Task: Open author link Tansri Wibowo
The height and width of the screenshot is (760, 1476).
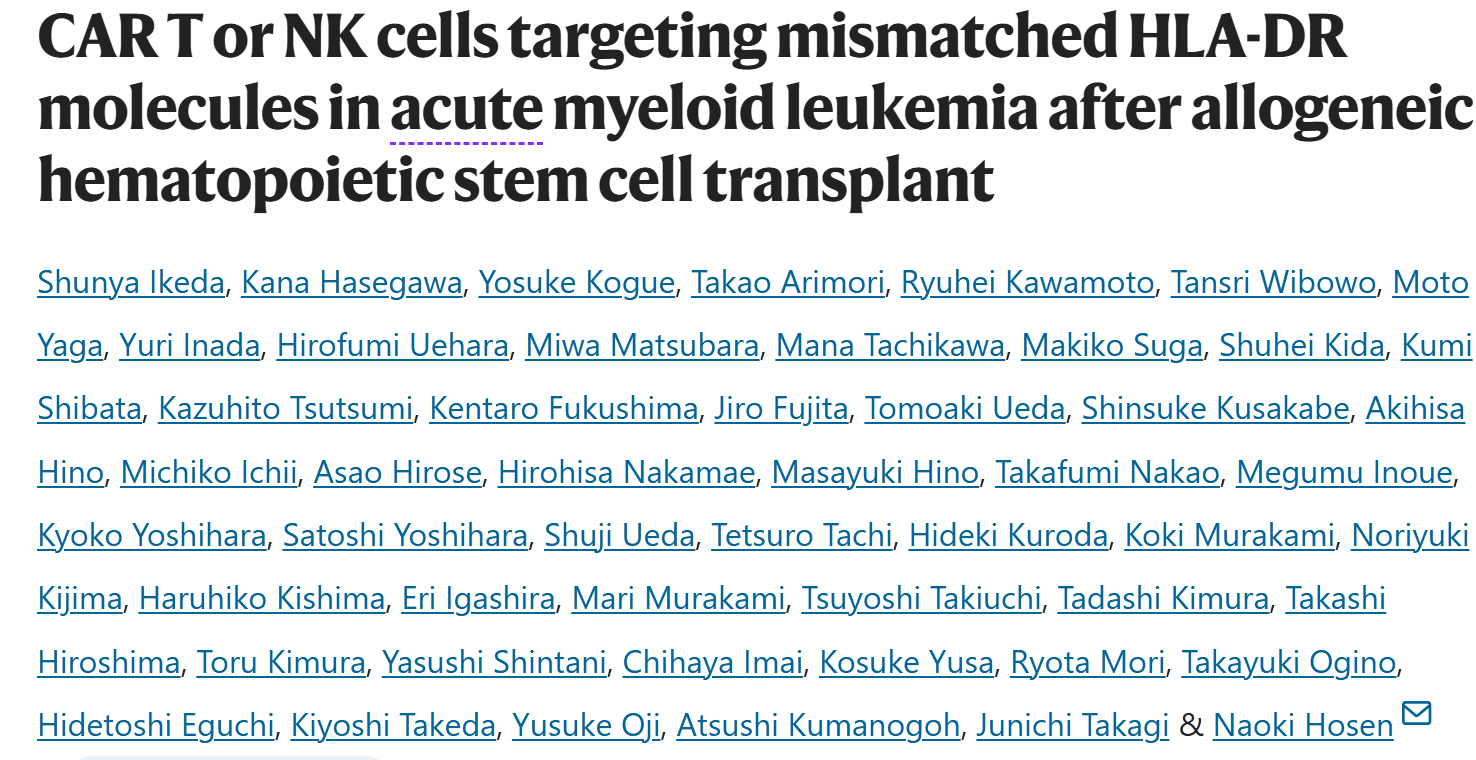Action: pyautogui.click(x=1274, y=283)
